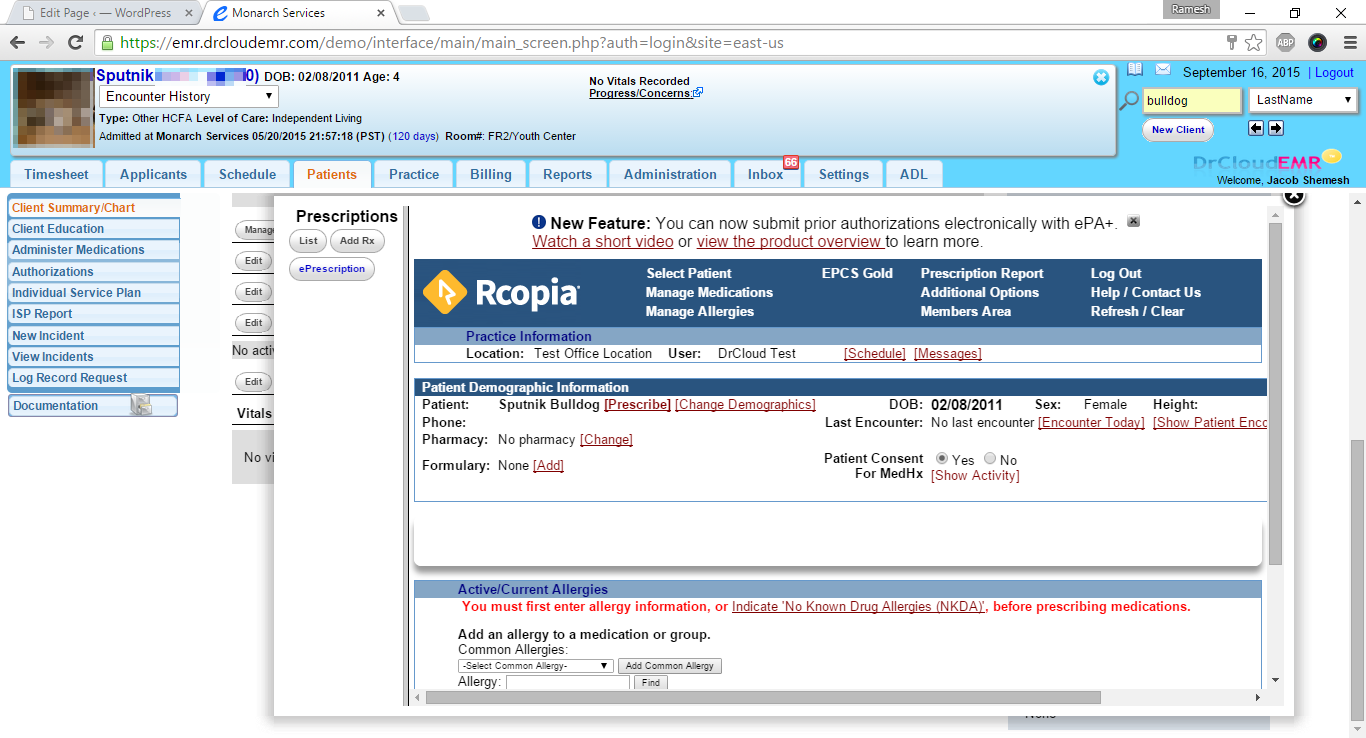This screenshot has width=1366, height=738.
Task: Click next patient right arrow
Action: coord(1276,128)
